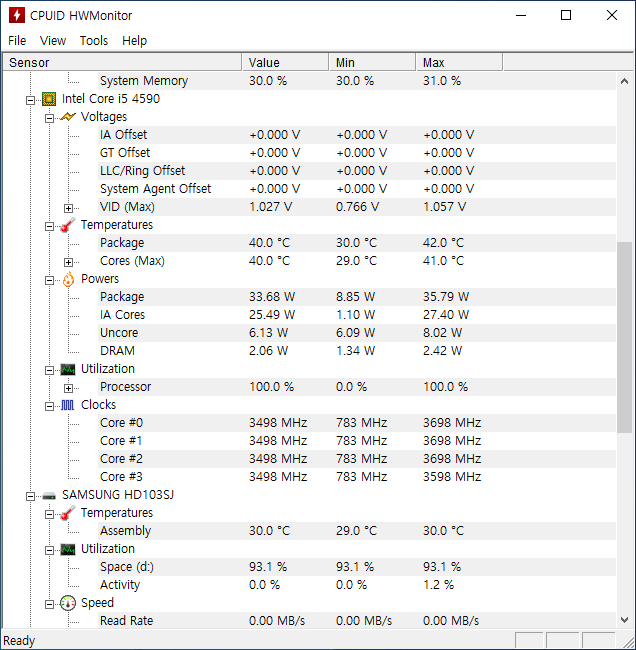Click the CPU Voltages lightning wave icon
Screen dimensions: 636x650
click(68, 117)
